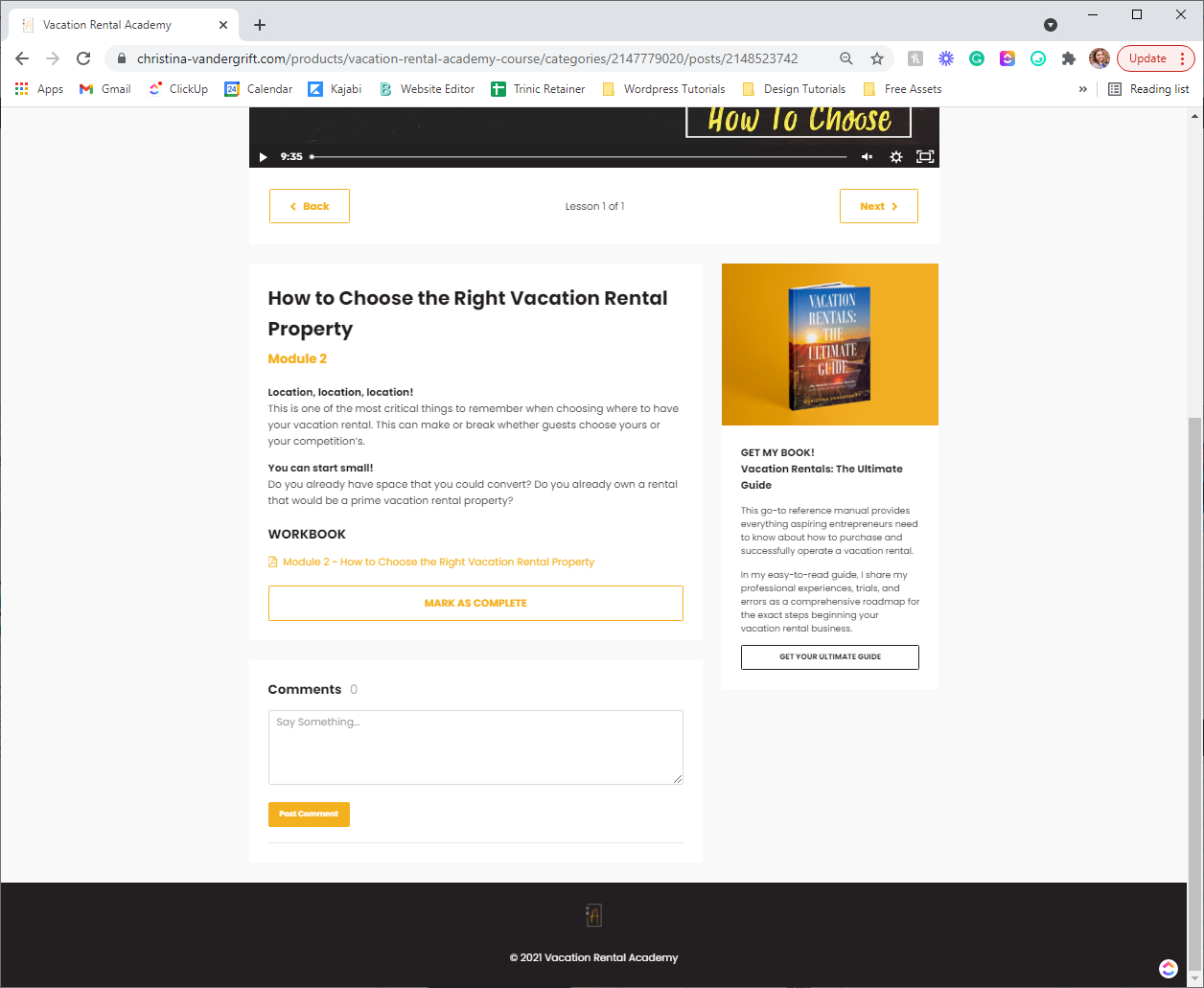1204x988 pixels.
Task: Open the Grammarly extension icon
Action: (977, 58)
